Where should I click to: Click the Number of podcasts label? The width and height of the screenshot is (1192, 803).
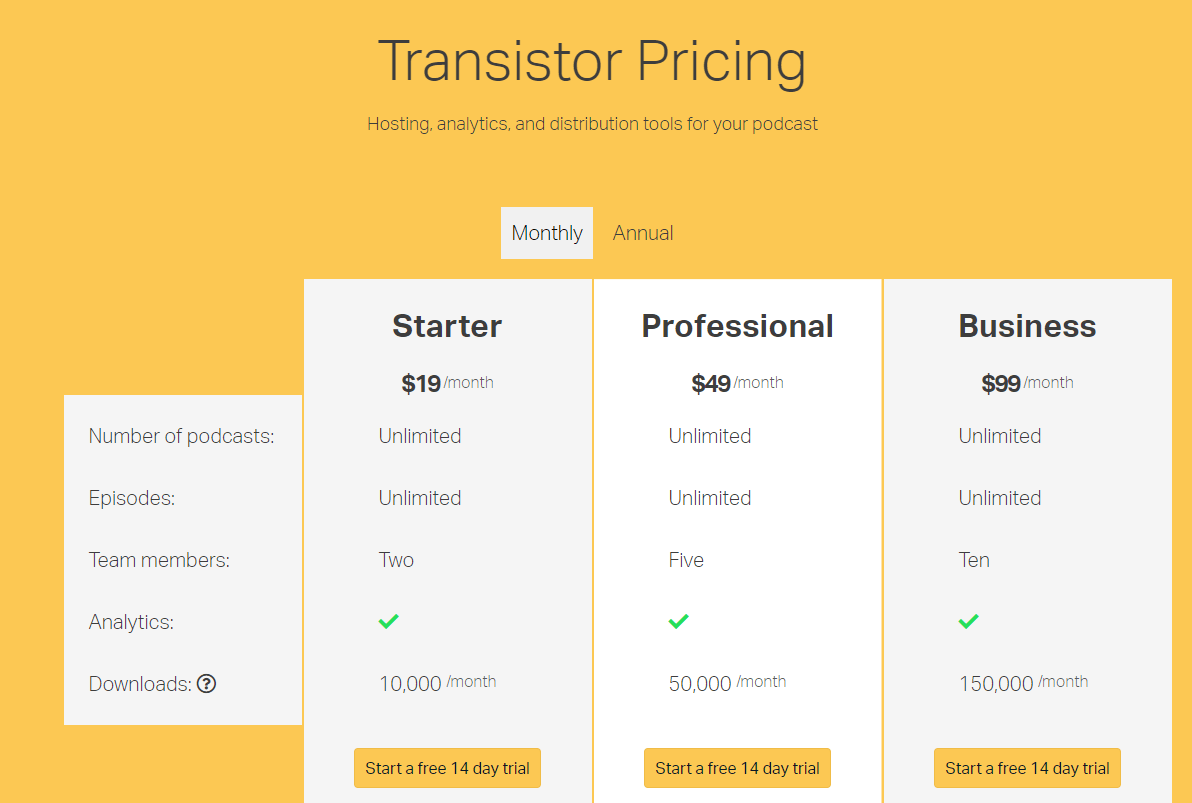[x=181, y=436]
